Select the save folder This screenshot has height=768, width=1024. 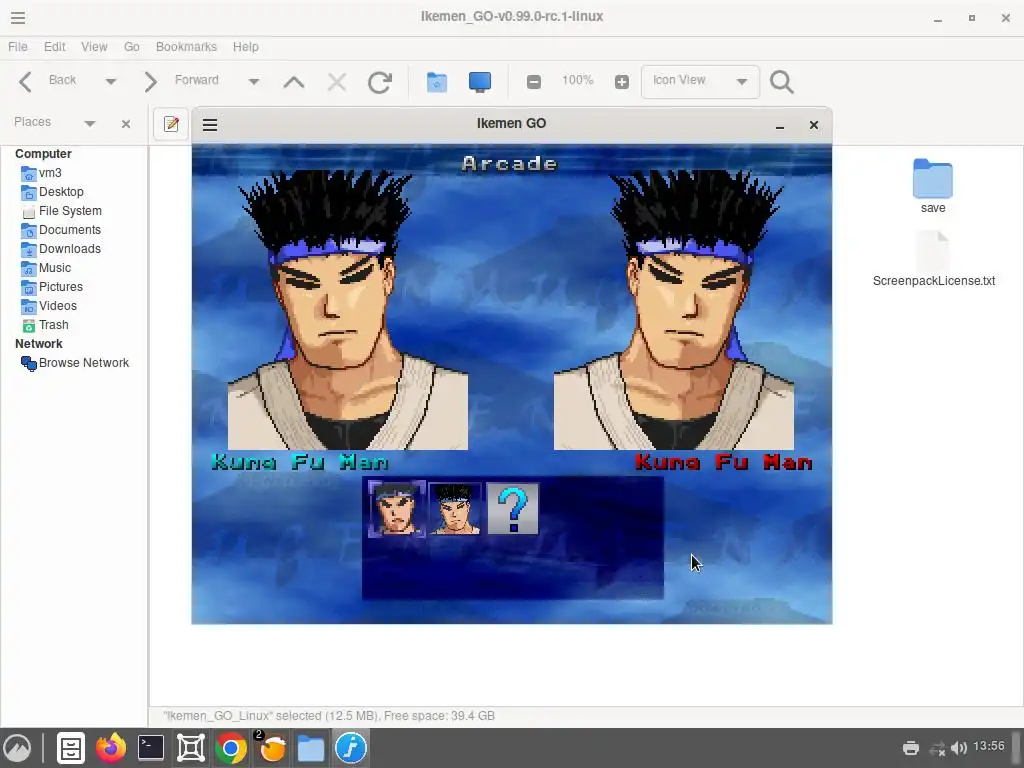tap(933, 186)
